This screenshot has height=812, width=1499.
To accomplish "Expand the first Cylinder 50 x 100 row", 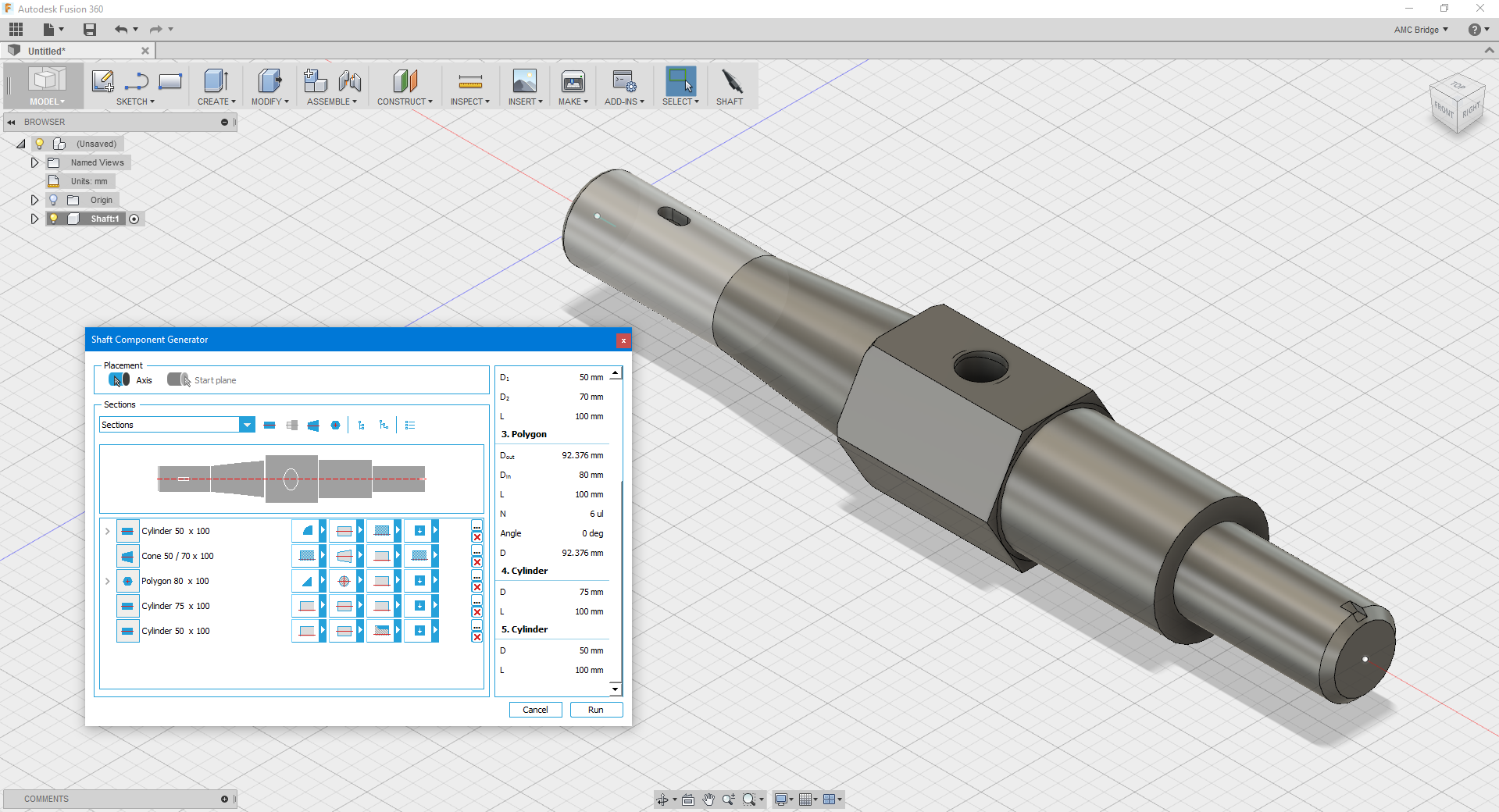I will coord(107,531).
